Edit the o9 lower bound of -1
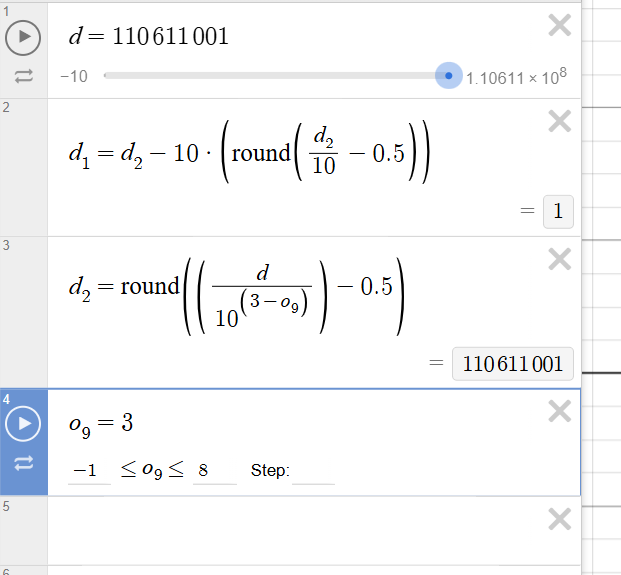This screenshot has width=621, height=575. 88,470
